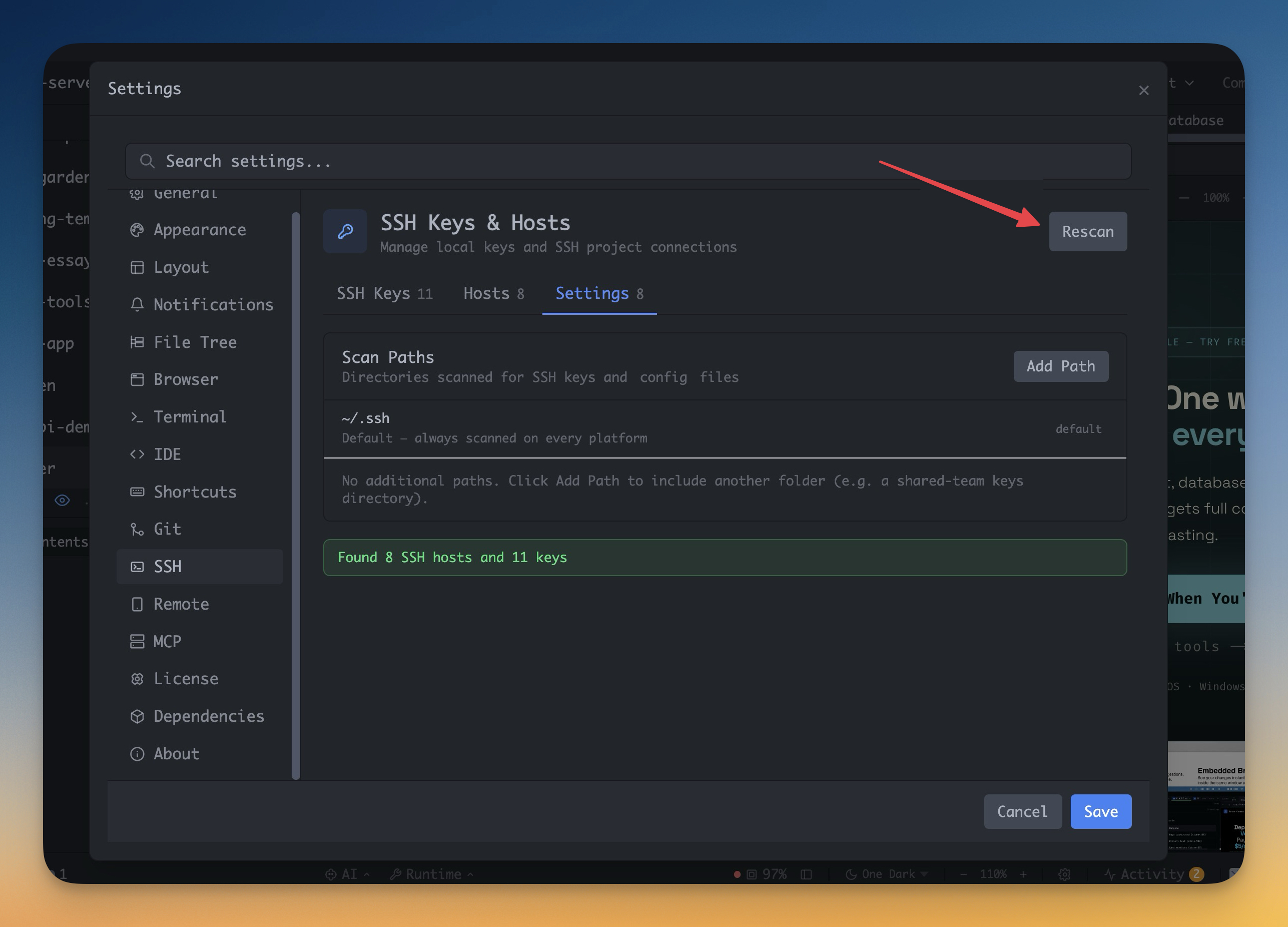Switch to the Hosts tab
The image size is (1288, 927).
pos(493,294)
